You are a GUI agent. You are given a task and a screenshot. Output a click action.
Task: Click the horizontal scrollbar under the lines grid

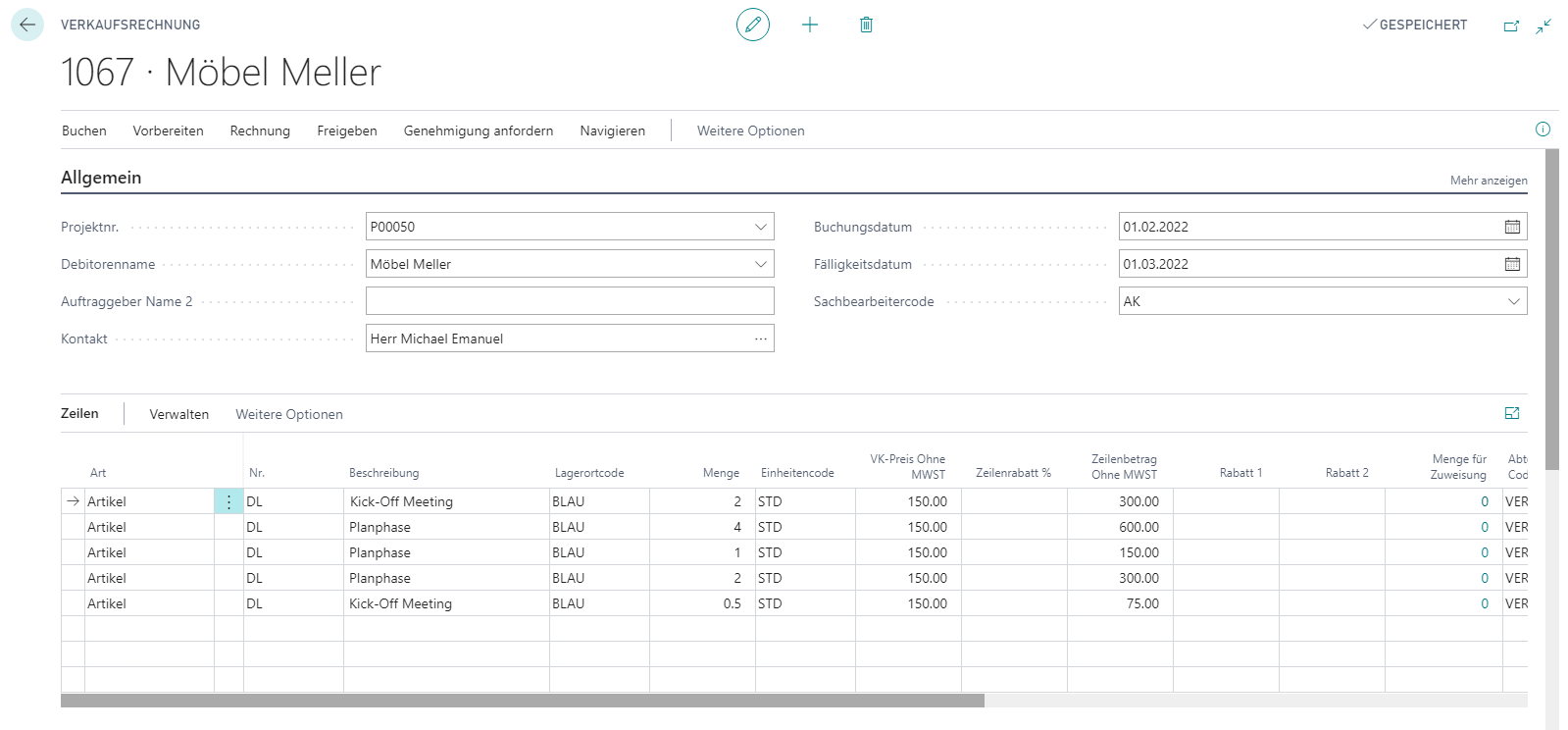[523, 701]
